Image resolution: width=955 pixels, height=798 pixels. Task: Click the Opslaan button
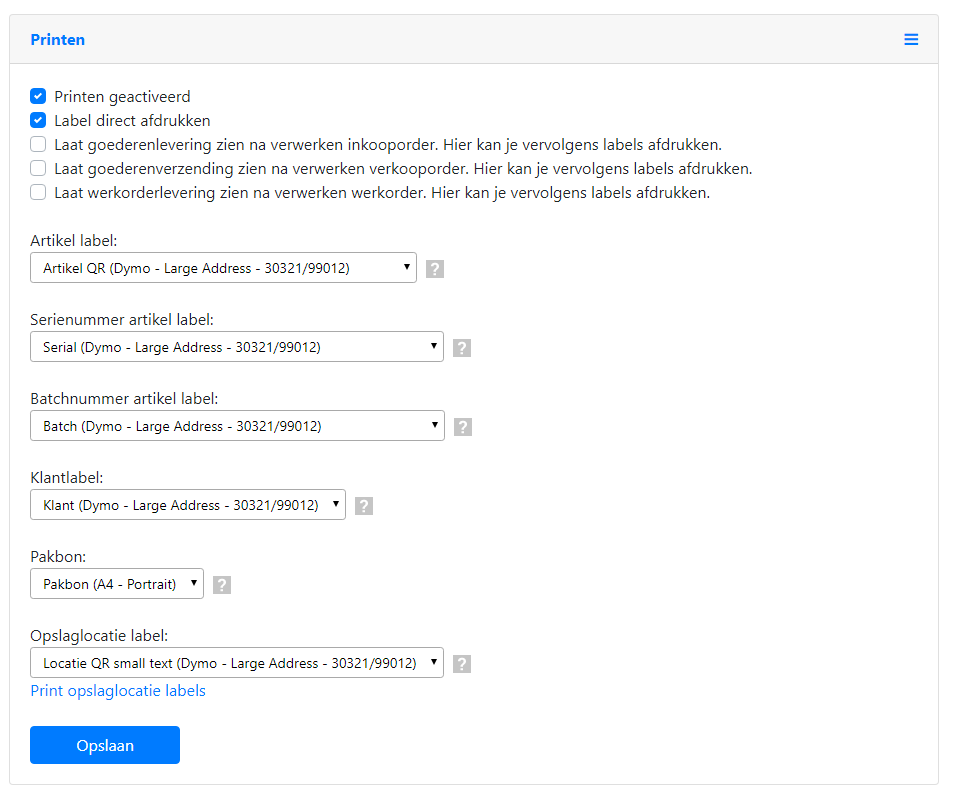104,744
